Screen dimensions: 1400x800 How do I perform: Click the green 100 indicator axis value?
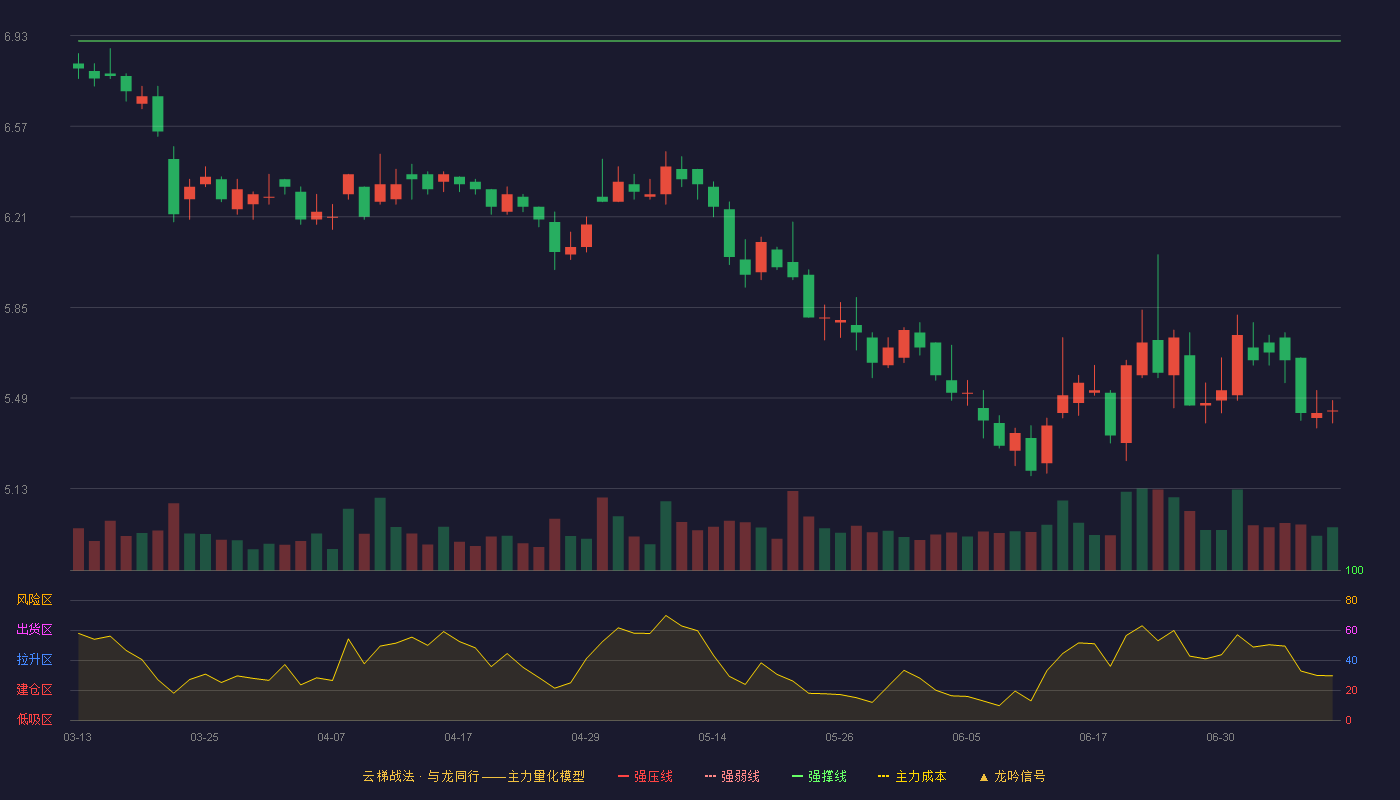pos(1354,571)
